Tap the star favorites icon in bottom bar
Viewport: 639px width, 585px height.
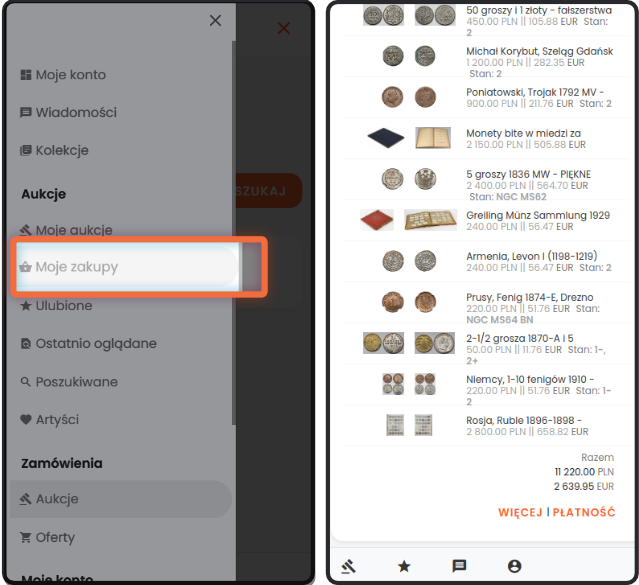click(404, 566)
